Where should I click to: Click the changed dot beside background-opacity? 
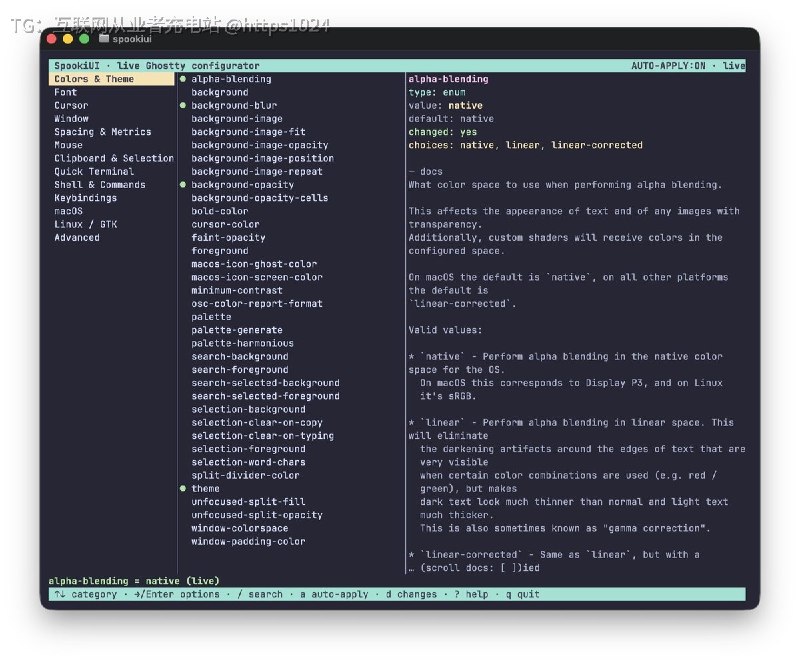coord(183,185)
